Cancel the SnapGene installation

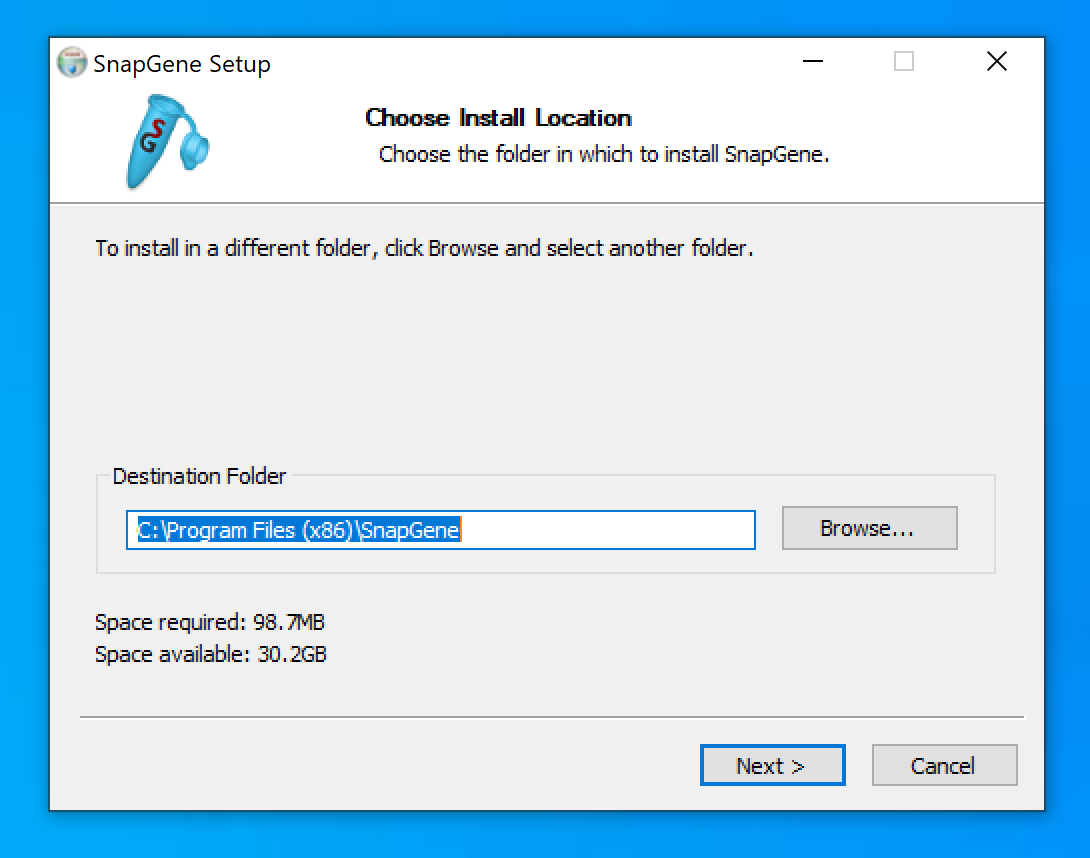[x=943, y=766]
